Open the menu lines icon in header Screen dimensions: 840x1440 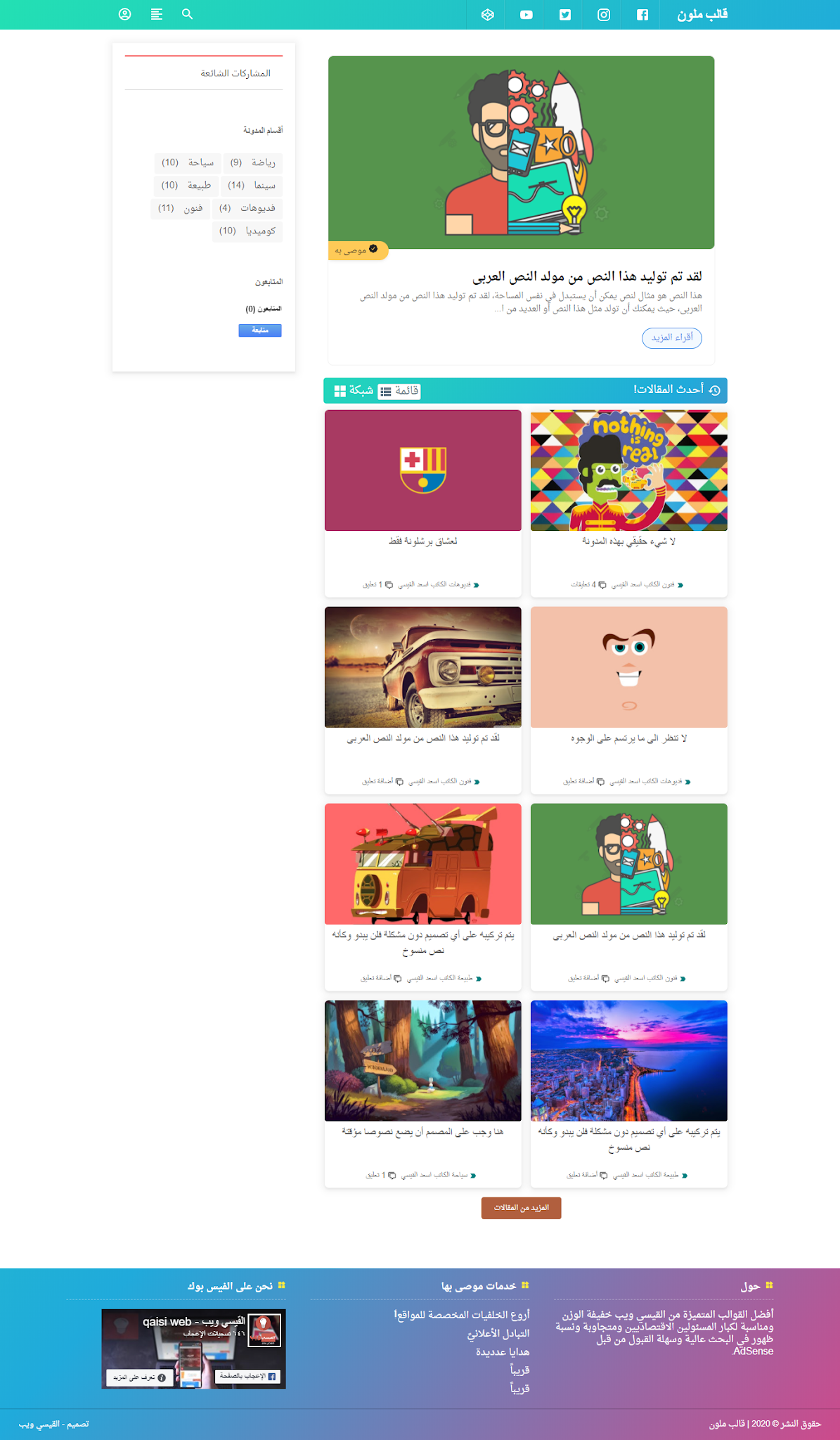[156, 14]
